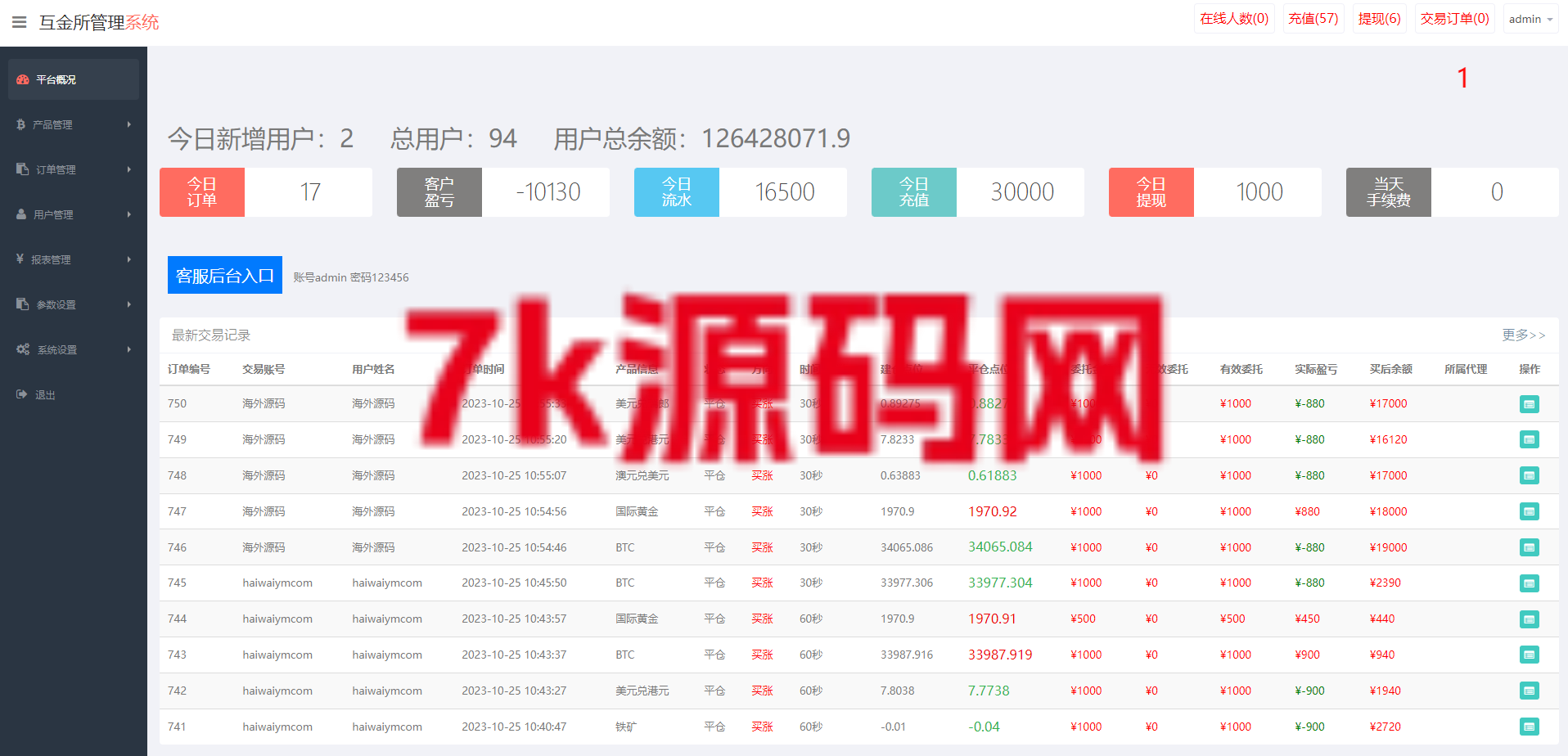This screenshot has width=1568, height=756.
Task: Select 订单管理 menu item
Action: (x=74, y=169)
